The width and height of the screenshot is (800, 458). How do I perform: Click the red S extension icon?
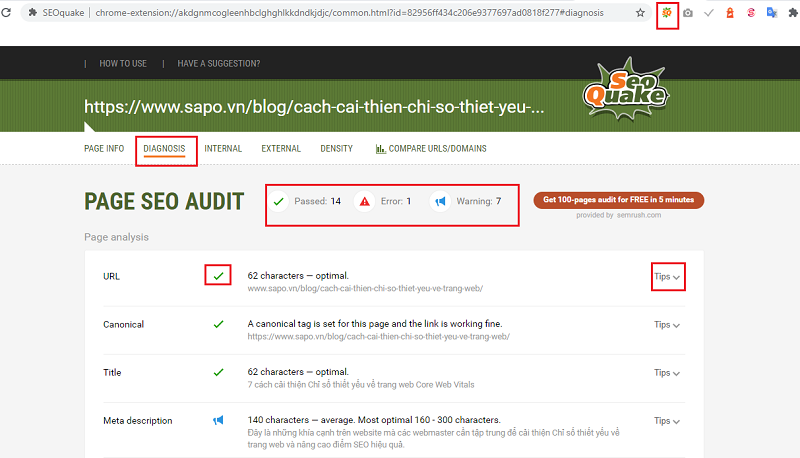751,13
